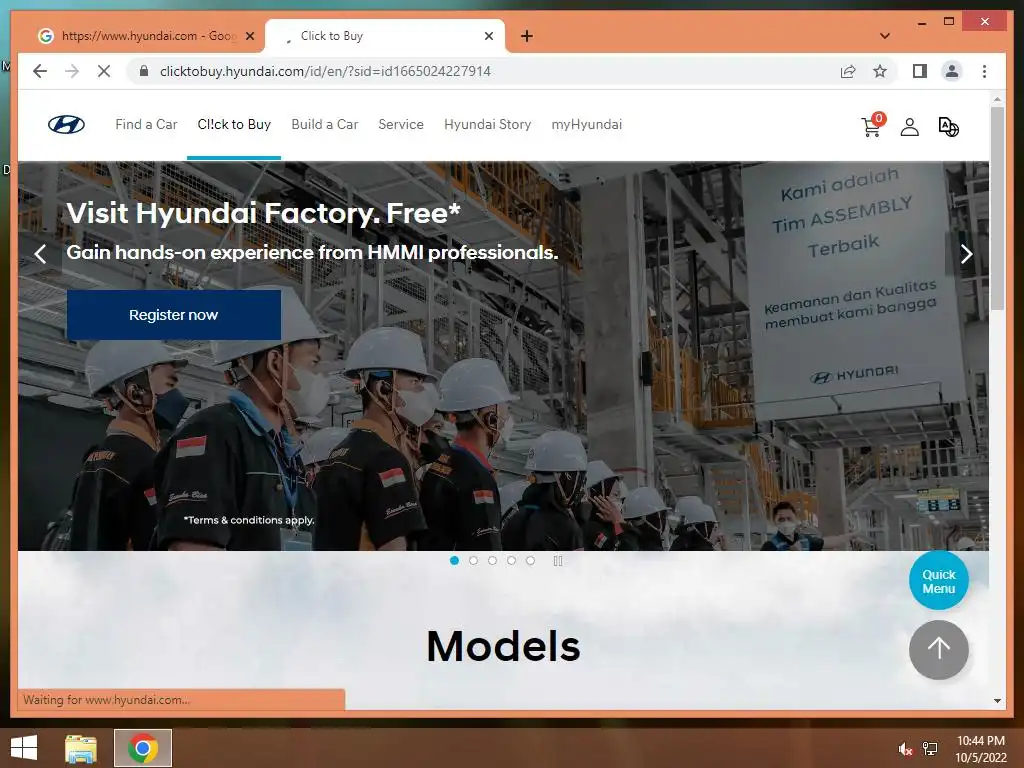Switch to the hyundai.com Google search tab
Screen dimensions: 1024x768
[145, 36]
